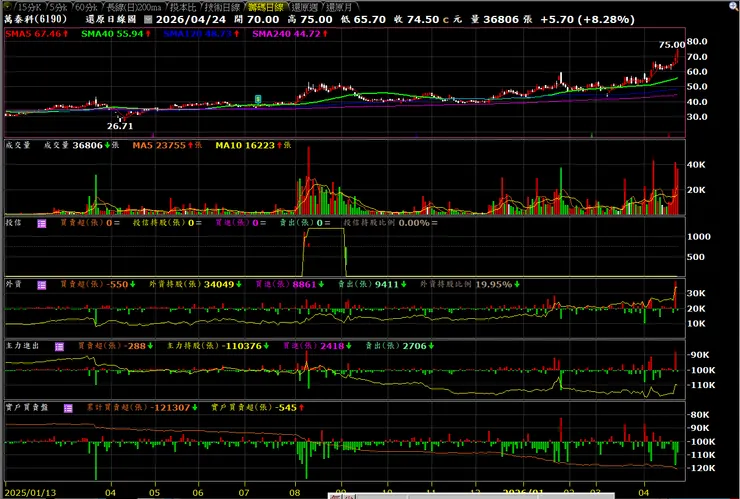The width and height of the screenshot is (740, 499).
Task: Click stock name 萬泰科(6190)
Action: point(36,19)
